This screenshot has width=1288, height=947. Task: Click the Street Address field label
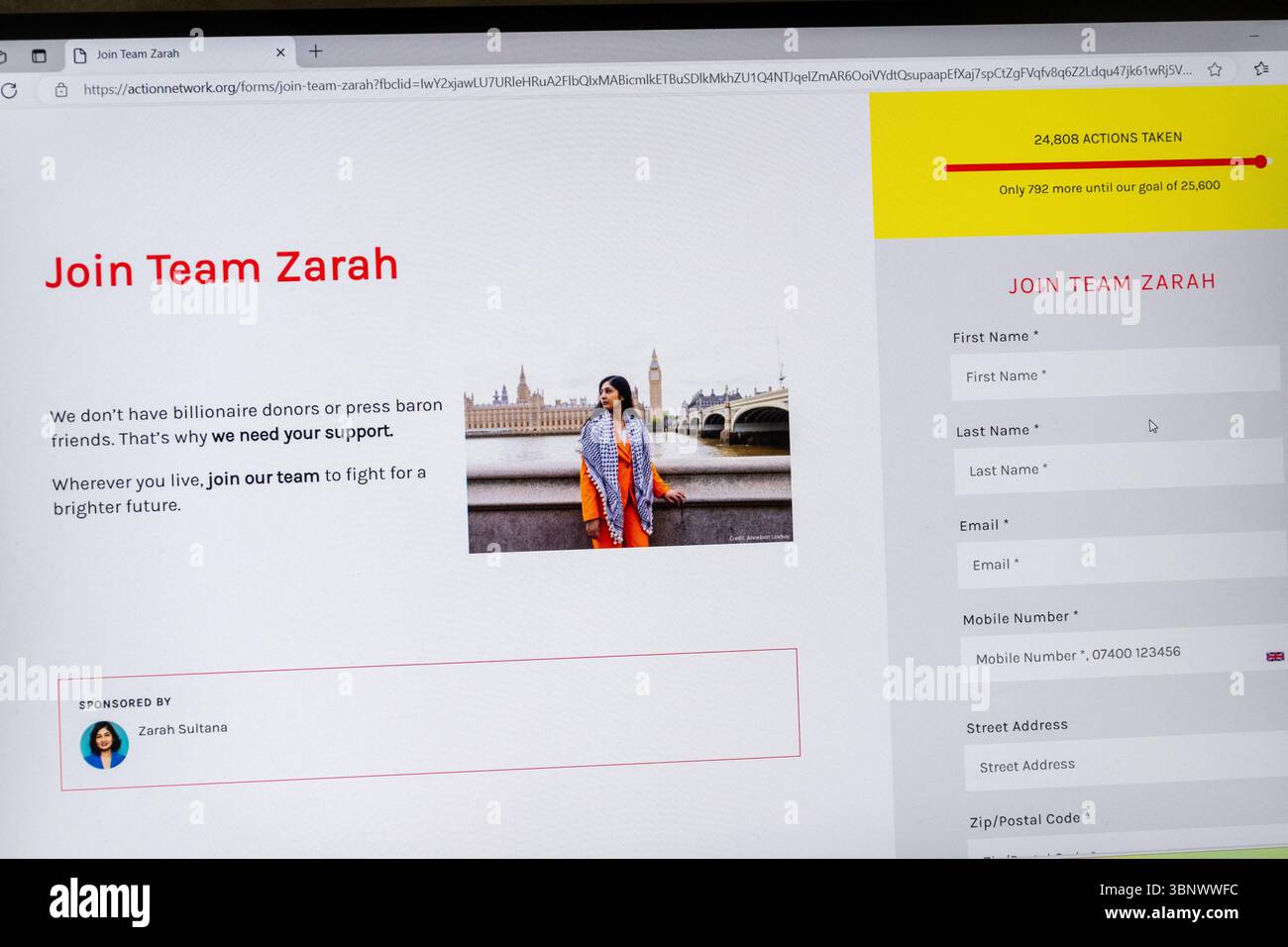point(1018,726)
